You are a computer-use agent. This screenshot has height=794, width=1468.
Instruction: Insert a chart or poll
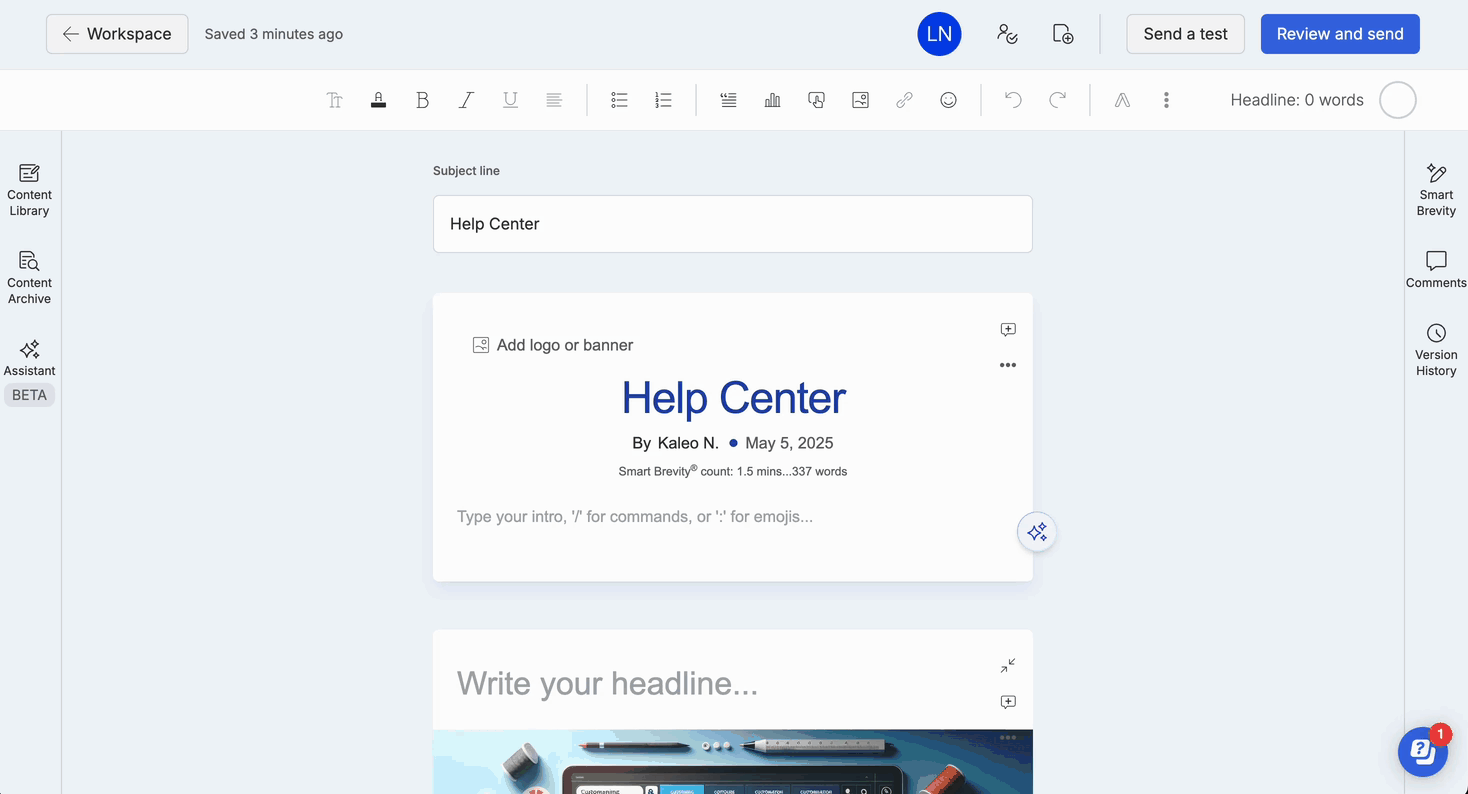coord(772,100)
